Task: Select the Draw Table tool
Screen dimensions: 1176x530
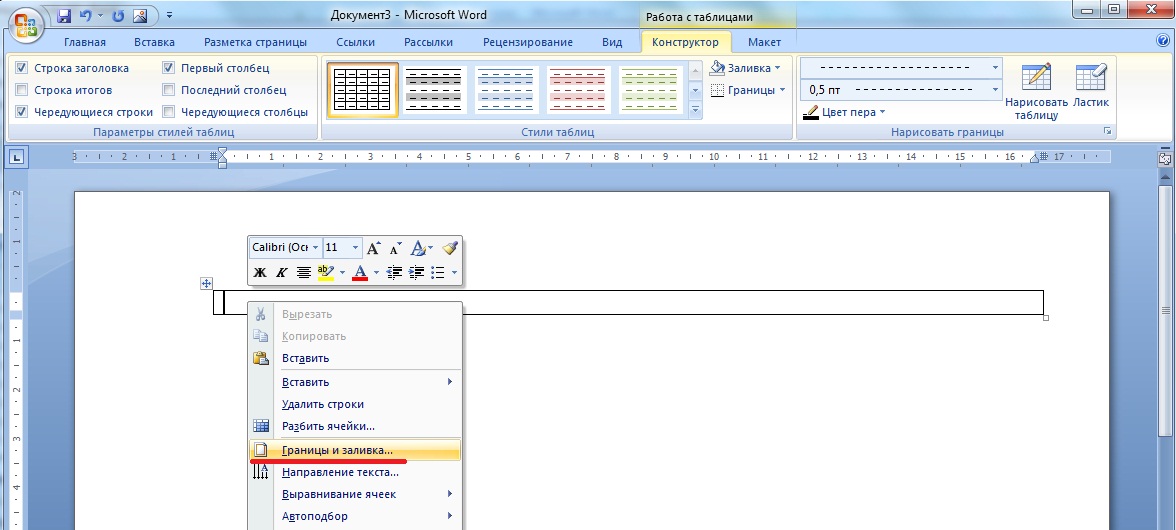Action: coord(1036,91)
